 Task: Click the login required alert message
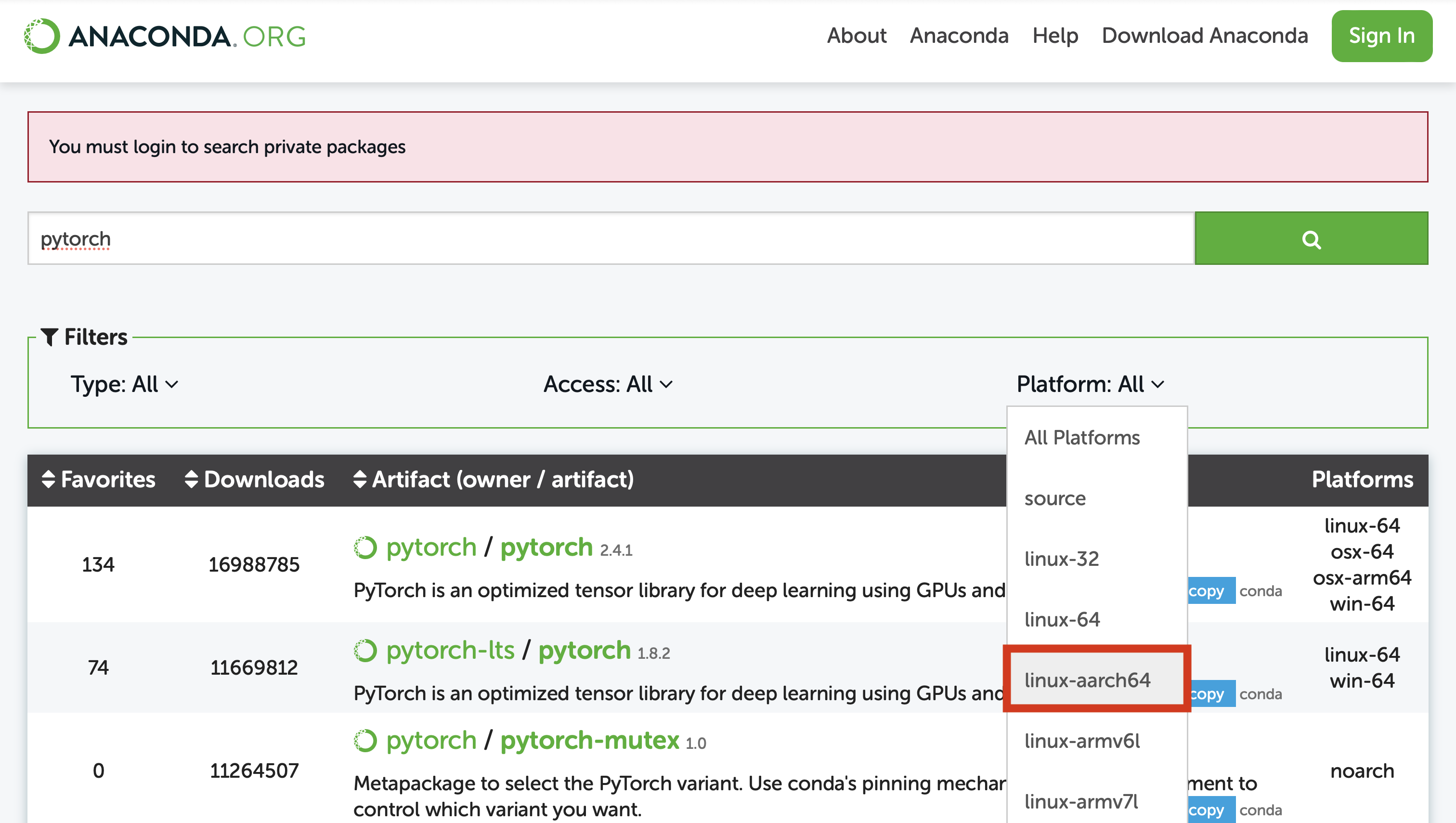tap(728, 147)
